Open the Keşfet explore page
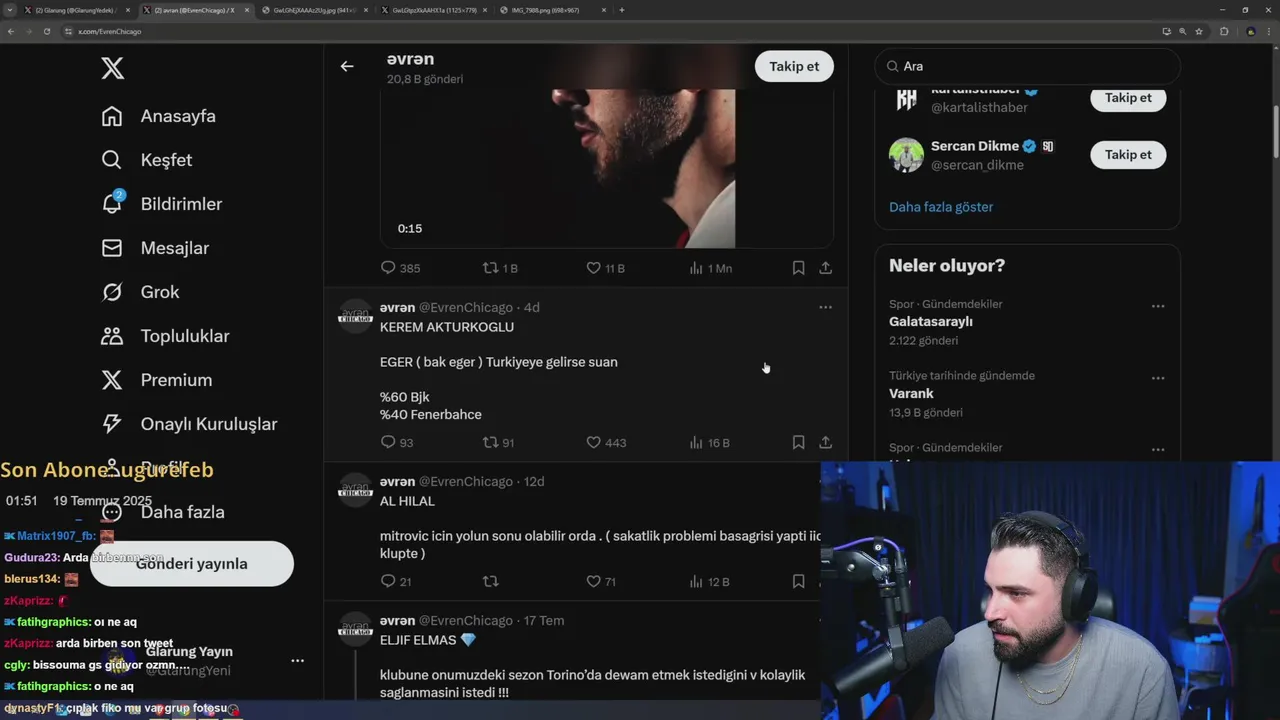1280x720 pixels. click(146, 160)
